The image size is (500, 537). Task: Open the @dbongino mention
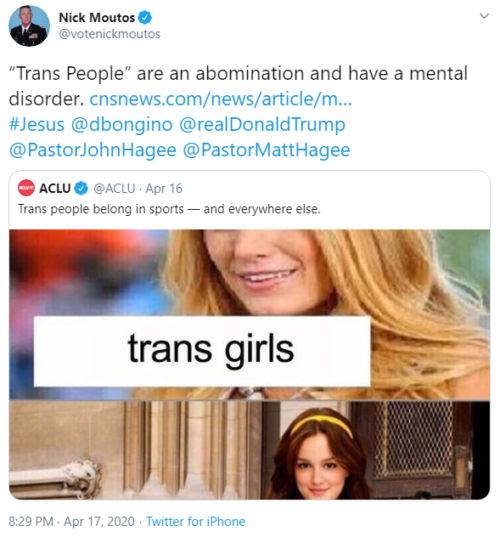click(x=122, y=124)
